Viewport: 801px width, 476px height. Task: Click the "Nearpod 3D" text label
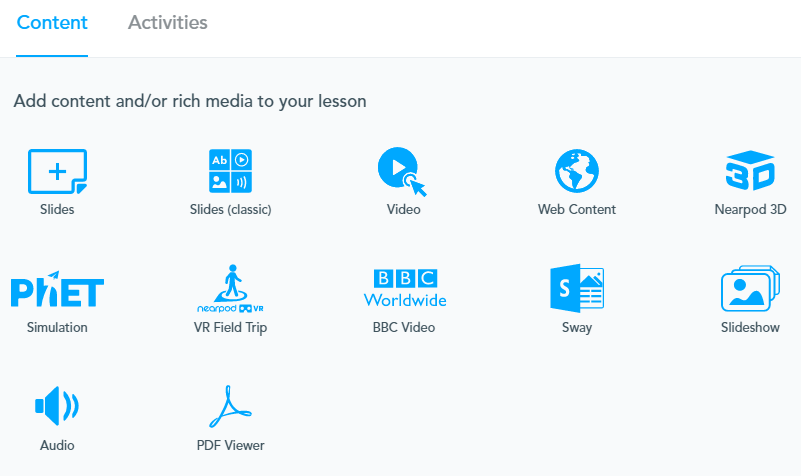751,210
